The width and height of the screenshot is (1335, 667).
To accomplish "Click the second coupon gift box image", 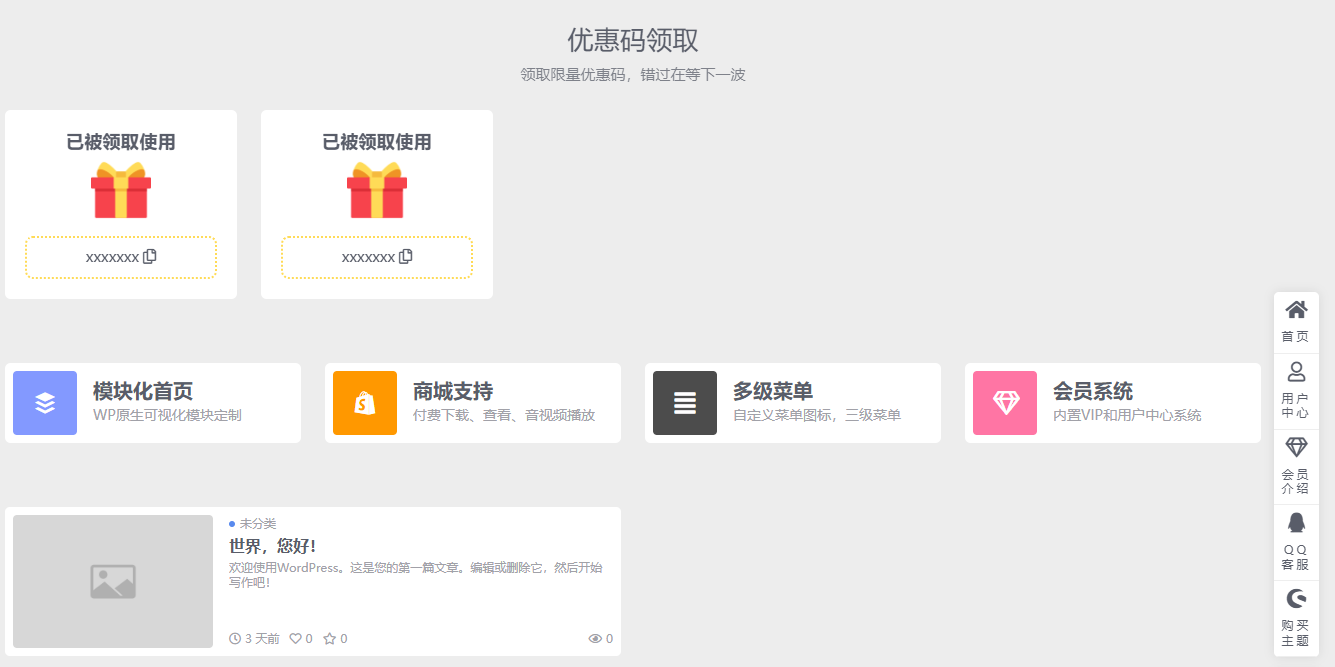I will [377, 191].
